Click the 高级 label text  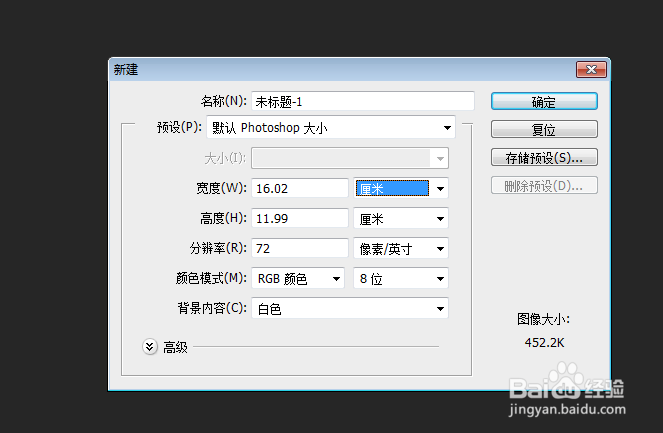click(175, 347)
